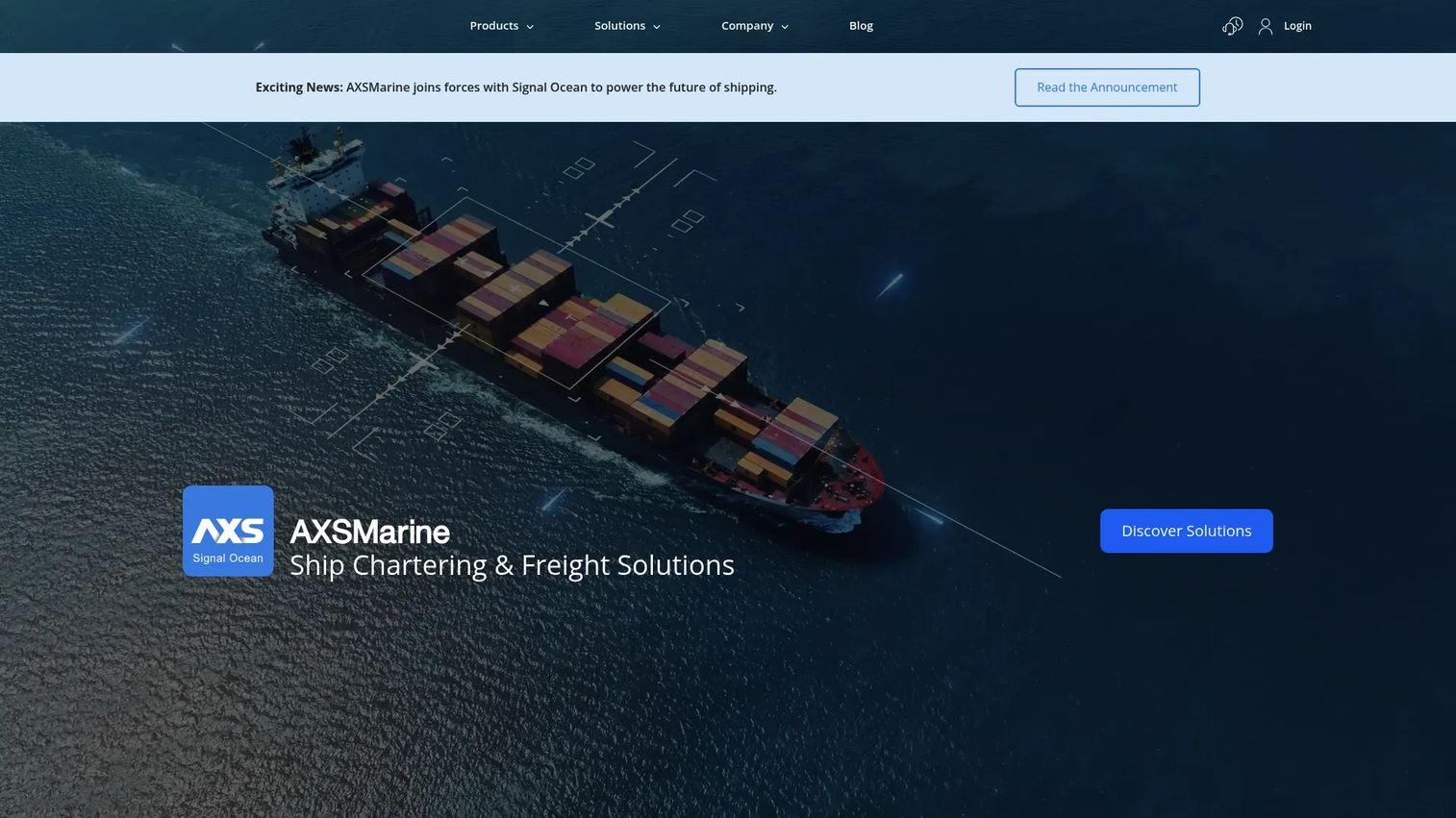Click the AXS Signal Ocean logo badge
This screenshot has height=818, width=1456.
coord(228,531)
